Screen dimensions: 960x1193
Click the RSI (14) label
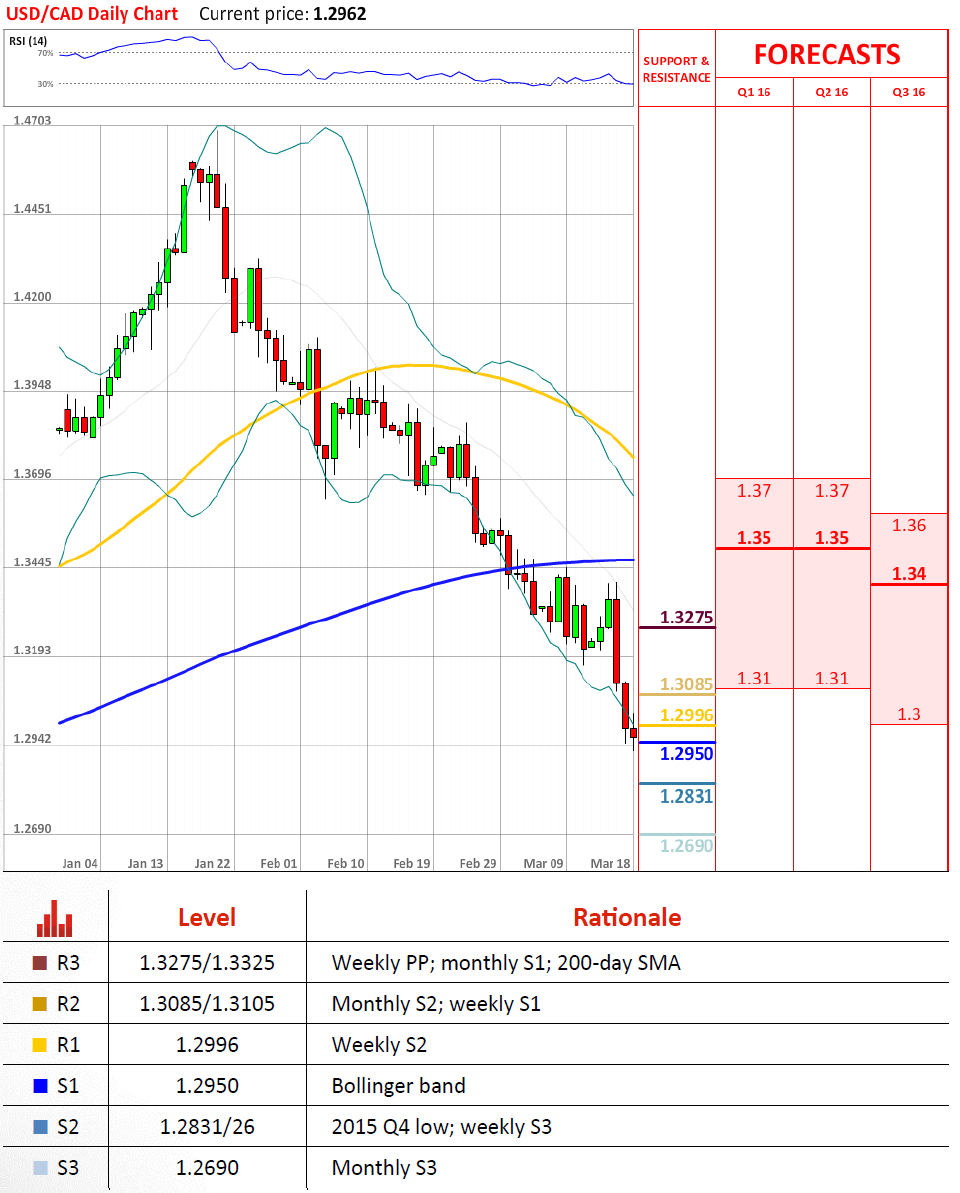click(x=28, y=41)
